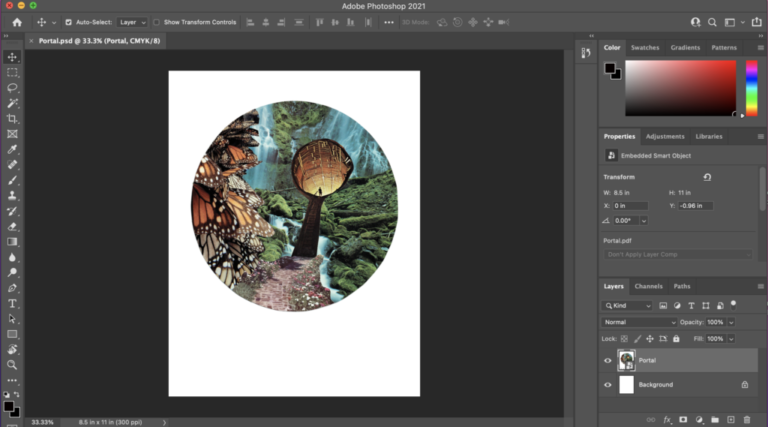
Task: Select the Zoom tool in the toolbar
Action: [x=12, y=365]
